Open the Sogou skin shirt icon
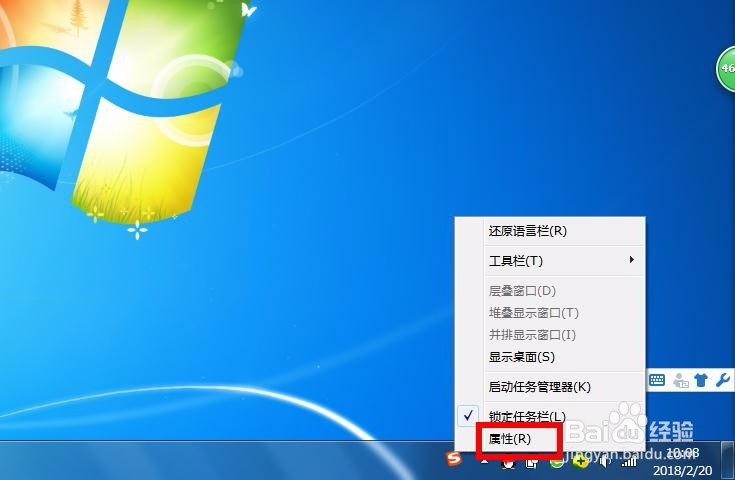Screen dimensions: 735x480 click(701, 380)
